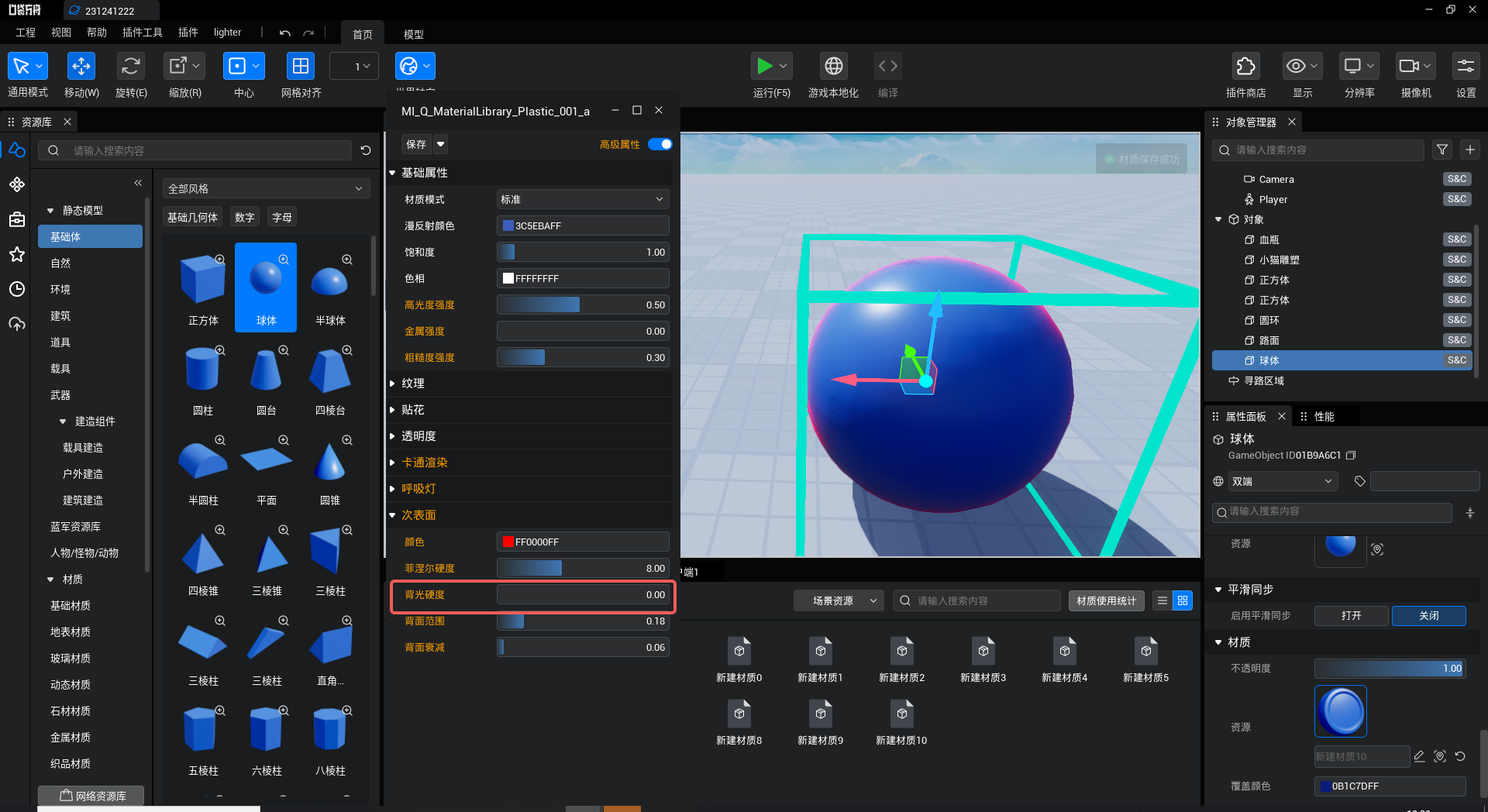Switch to the 模型 tab
This screenshot has width=1488, height=812.
point(413,34)
